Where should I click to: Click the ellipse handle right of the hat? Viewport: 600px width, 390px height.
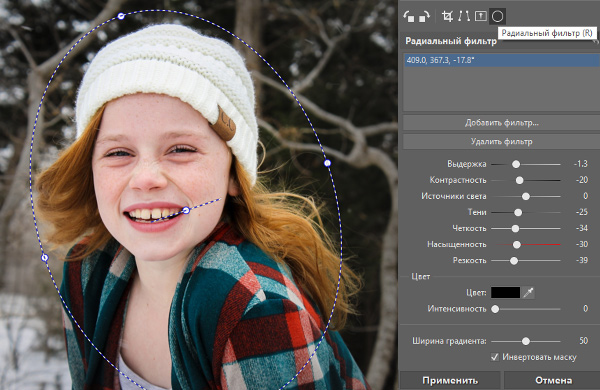pyautogui.click(x=327, y=163)
